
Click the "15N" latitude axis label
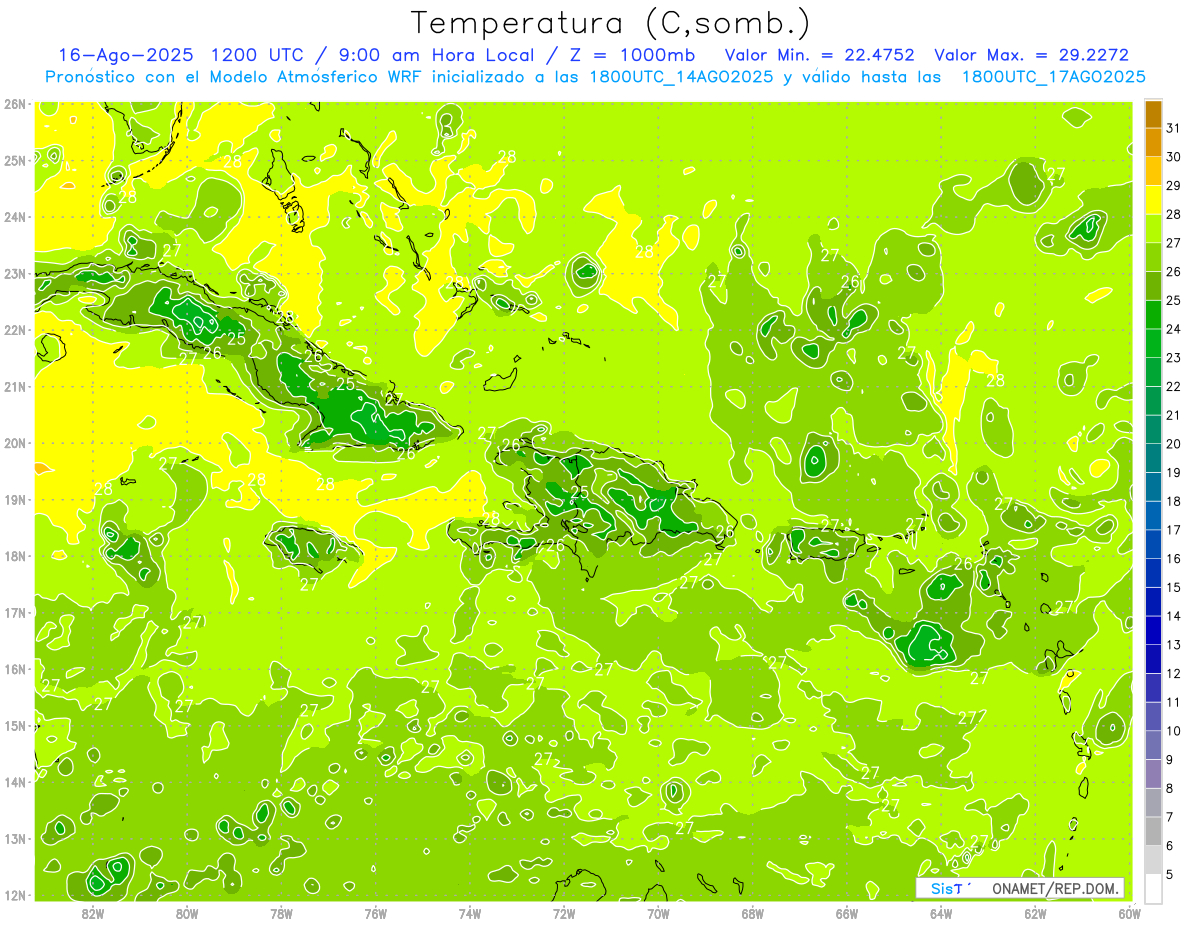[14, 725]
